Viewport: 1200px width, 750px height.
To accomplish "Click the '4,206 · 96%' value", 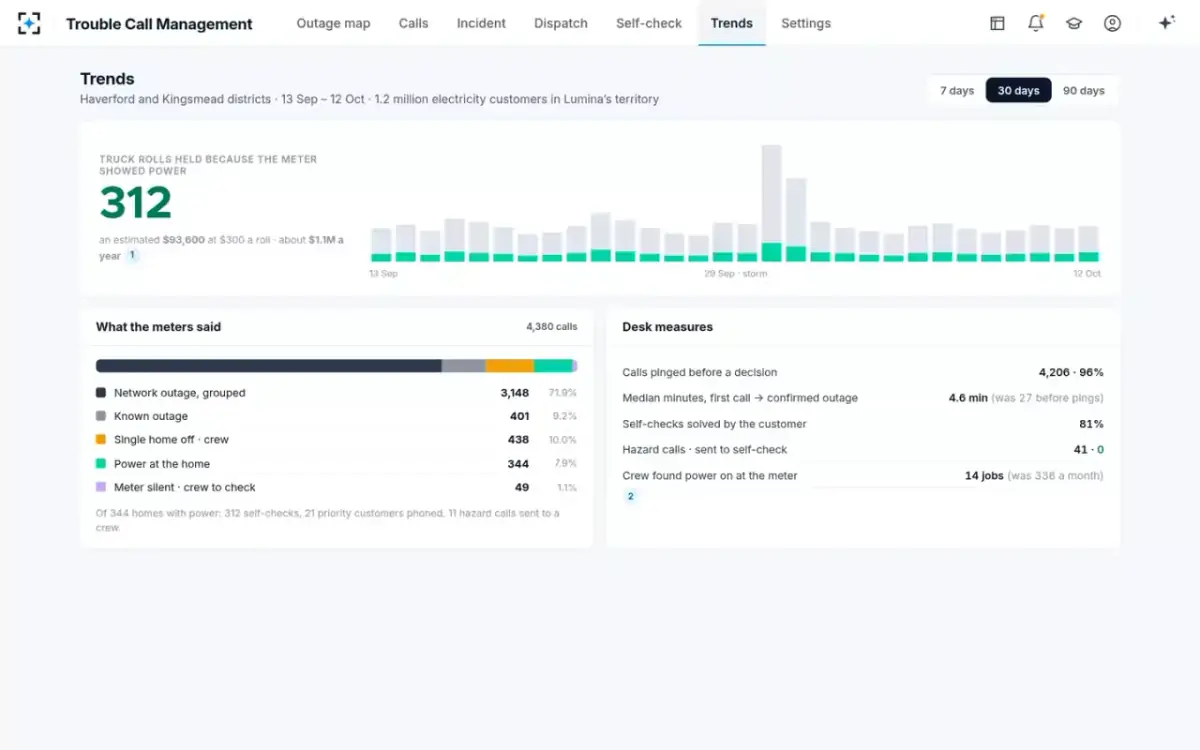I will pyautogui.click(x=1071, y=372).
